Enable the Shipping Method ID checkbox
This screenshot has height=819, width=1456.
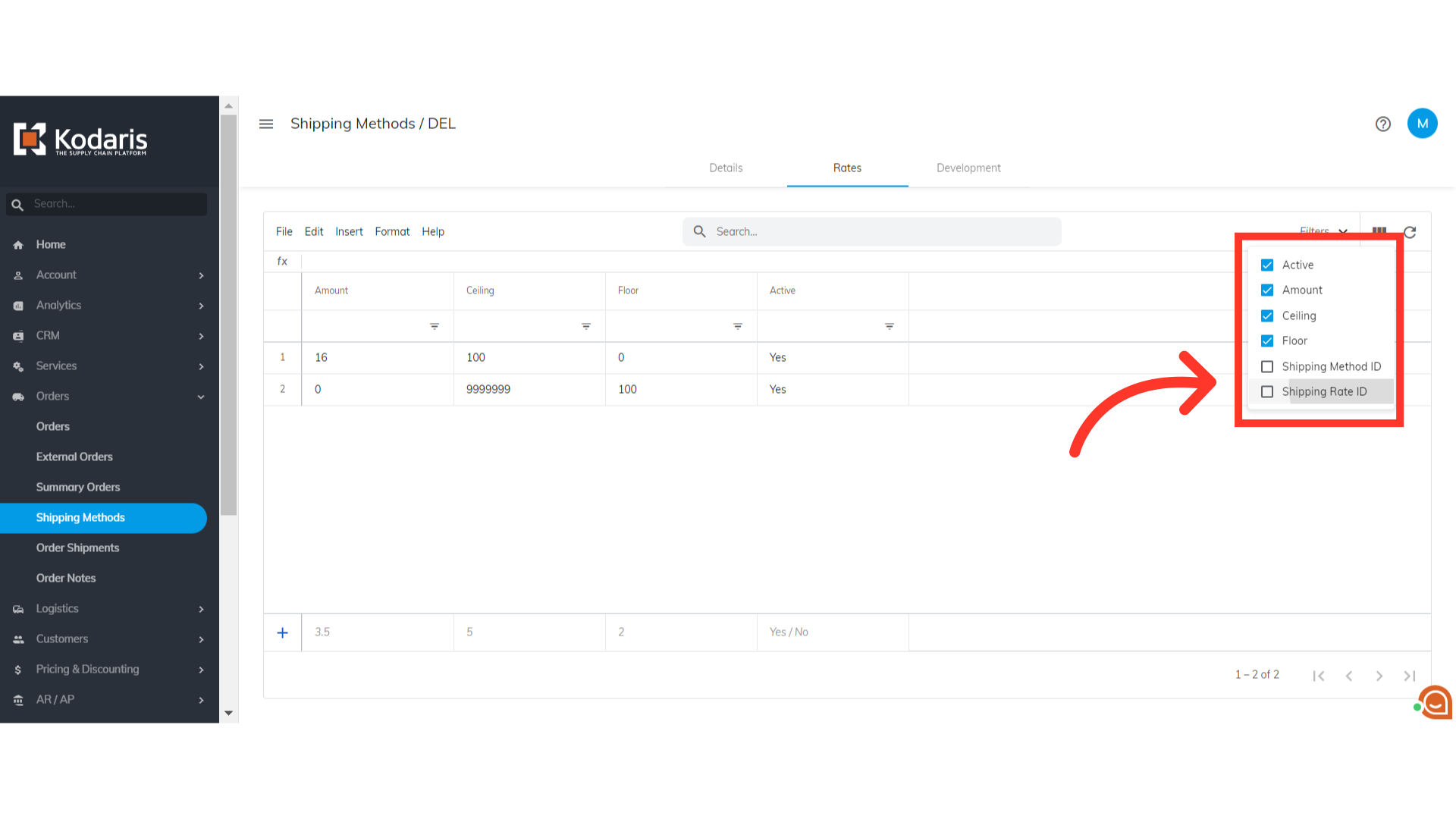tap(1267, 366)
